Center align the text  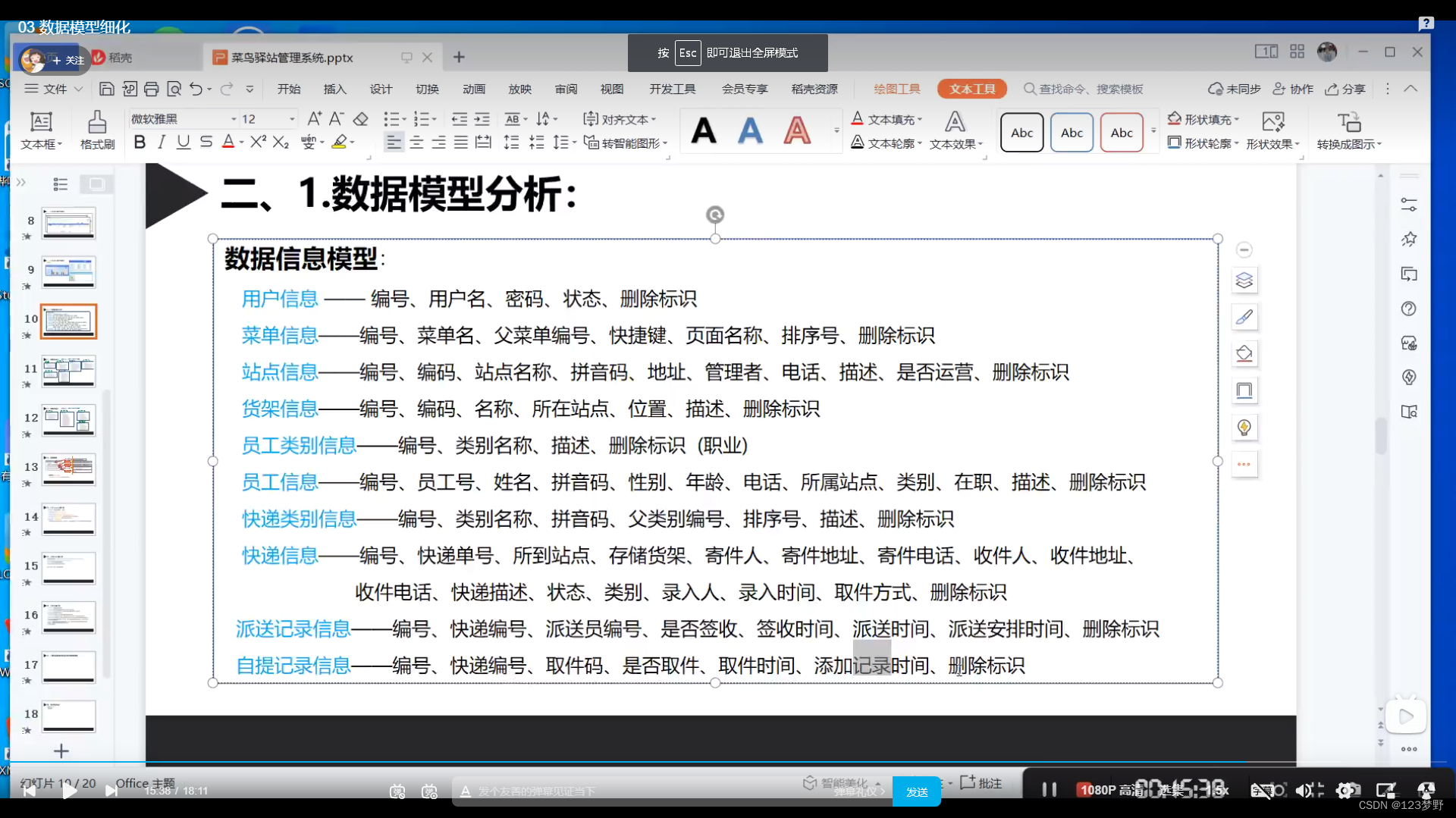[x=416, y=142]
